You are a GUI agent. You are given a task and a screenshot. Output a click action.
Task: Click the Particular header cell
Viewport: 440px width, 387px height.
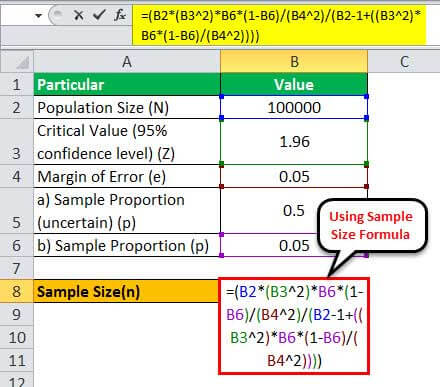pos(127,84)
